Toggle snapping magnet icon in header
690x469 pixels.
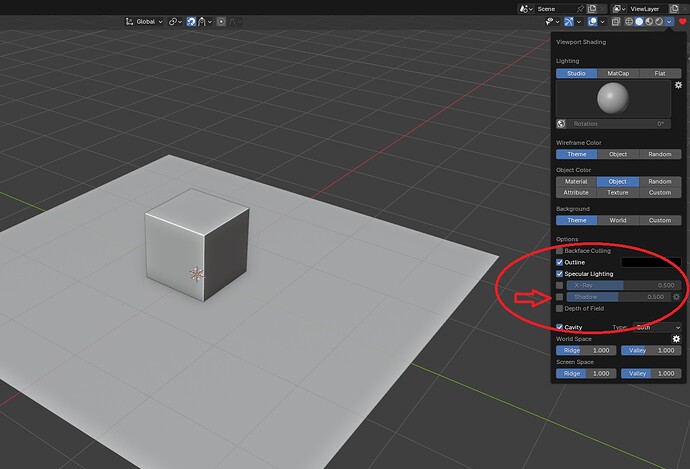(x=191, y=21)
